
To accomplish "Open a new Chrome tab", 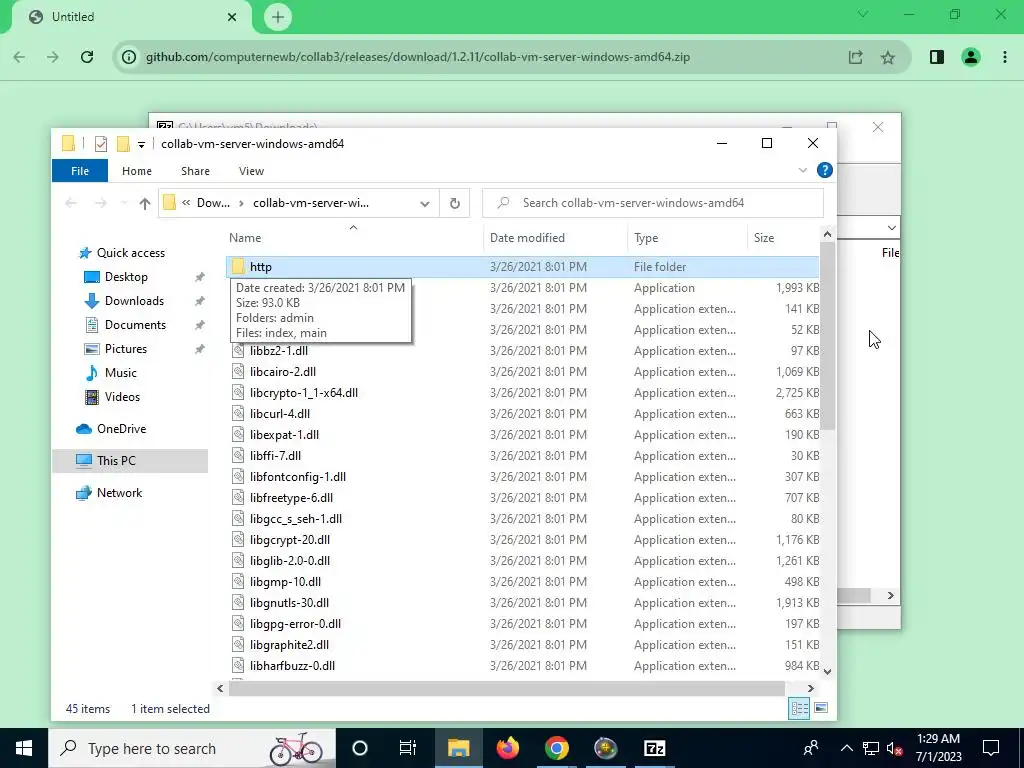I will [278, 17].
